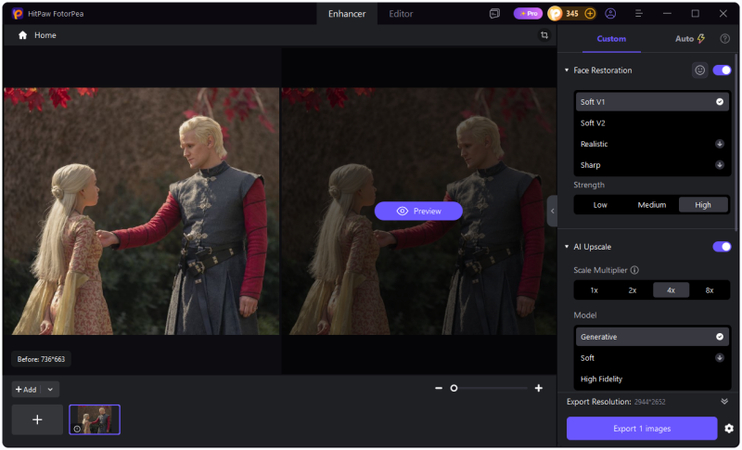Click the Add button
This screenshot has width=742, height=450.
[x=26, y=390]
